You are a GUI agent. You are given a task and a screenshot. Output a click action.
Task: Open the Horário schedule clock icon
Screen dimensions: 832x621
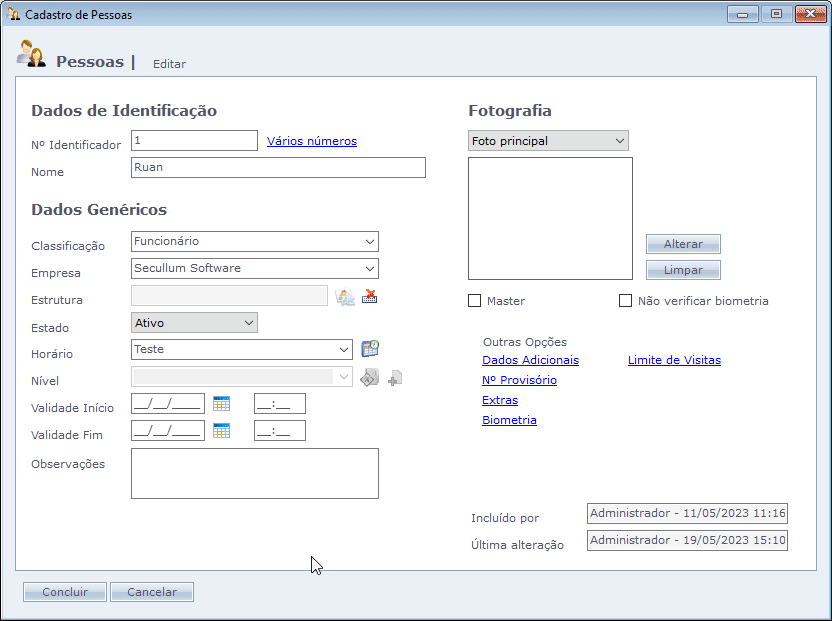point(370,349)
